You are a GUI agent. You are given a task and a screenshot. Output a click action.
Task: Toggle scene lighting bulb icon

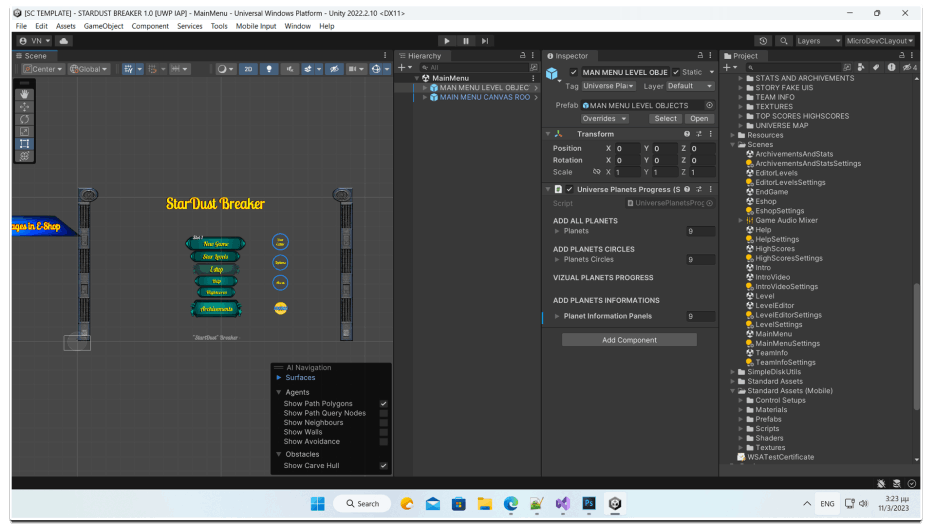[268, 69]
